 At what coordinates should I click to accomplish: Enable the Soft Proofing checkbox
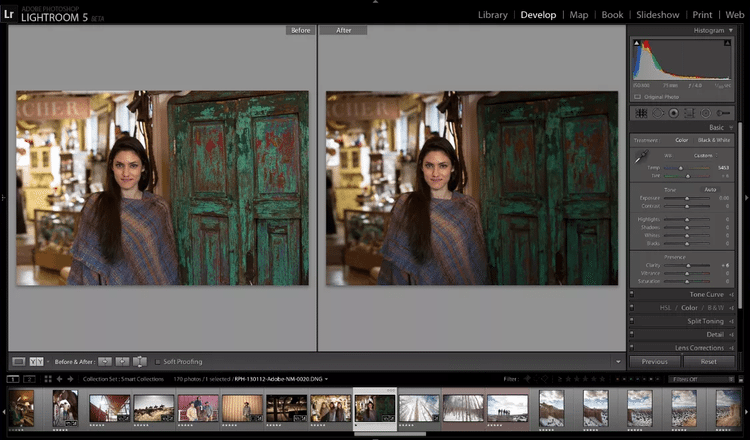tap(157, 362)
